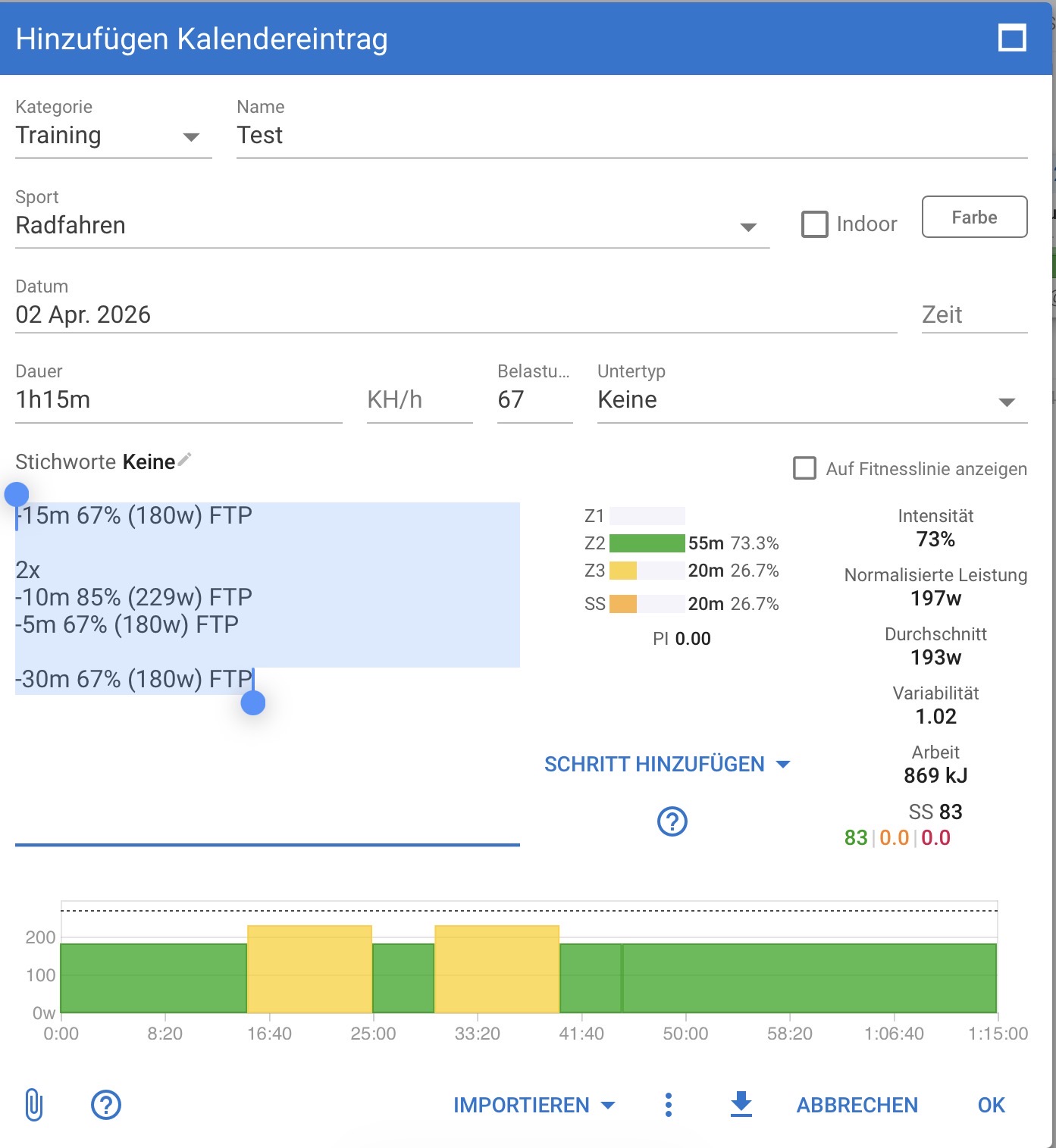
Task: Open the three-dot more options menu
Action: (668, 1104)
